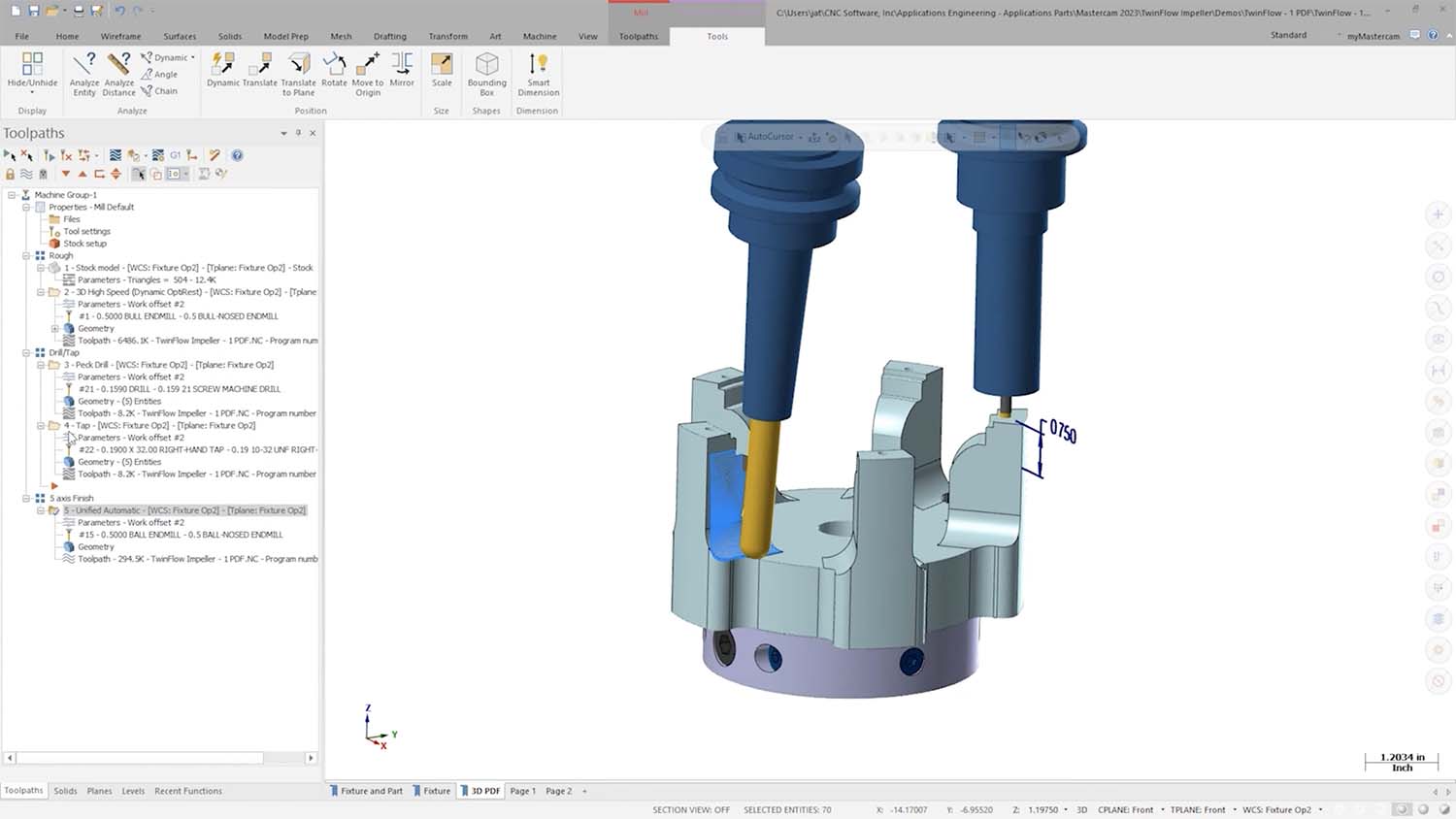This screenshot has width=1456, height=819.
Task: Click Analyze Distance tool
Action: click(x=119, y=75)
